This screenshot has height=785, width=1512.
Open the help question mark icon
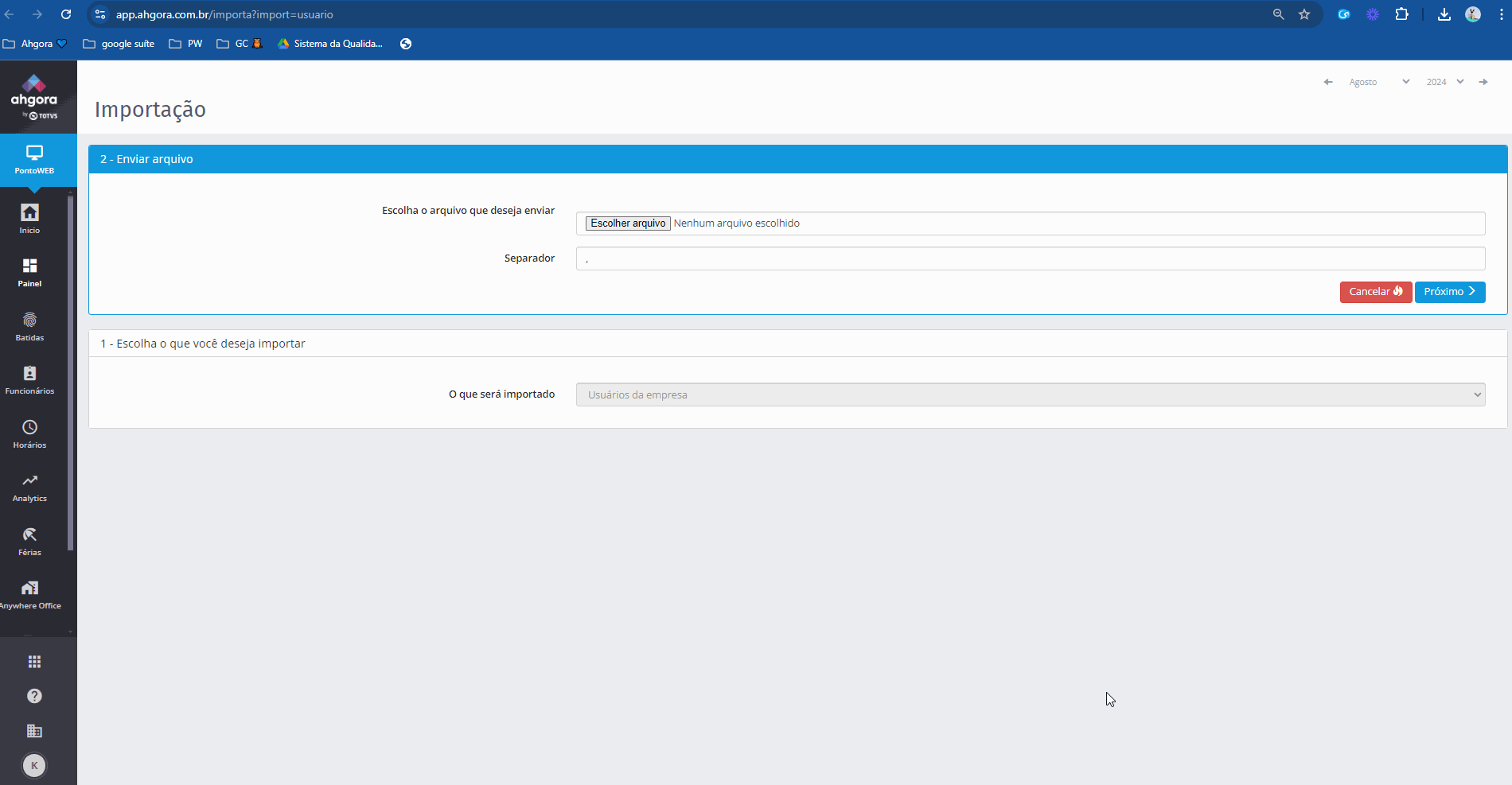(34, 696)
